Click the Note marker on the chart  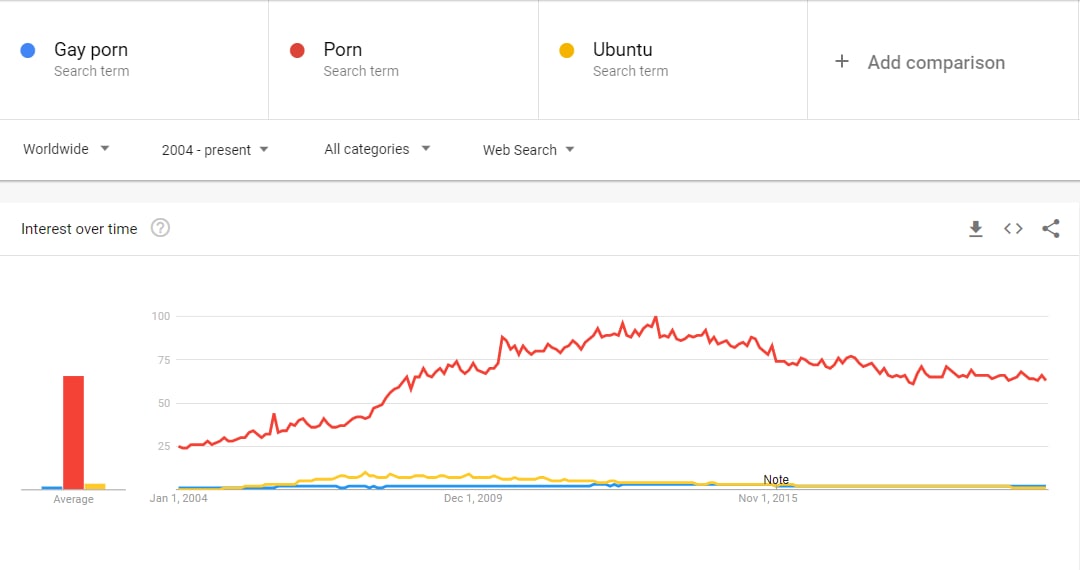[x=776, y=480]
